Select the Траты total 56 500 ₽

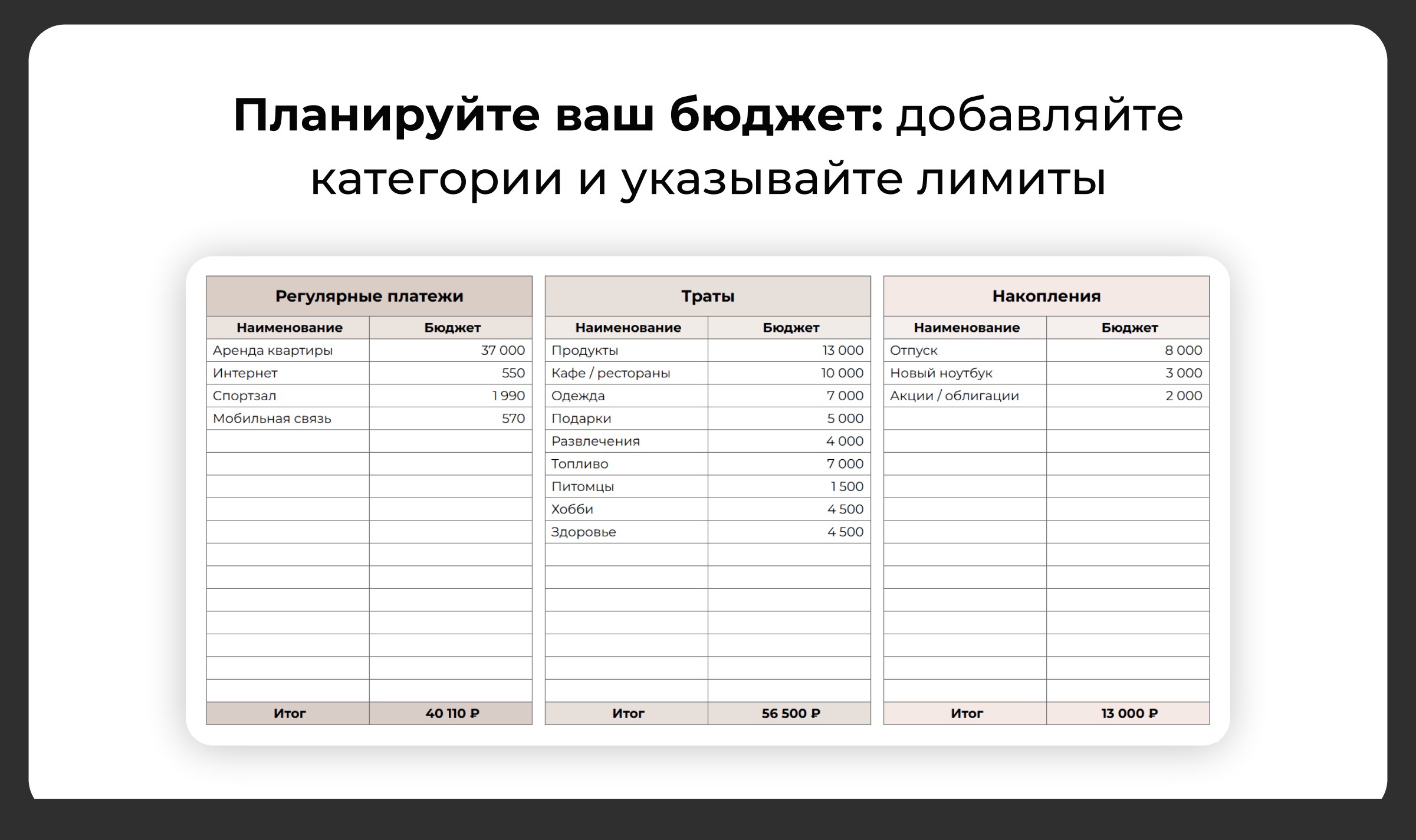pyautogui.click(x=790, y=713)
